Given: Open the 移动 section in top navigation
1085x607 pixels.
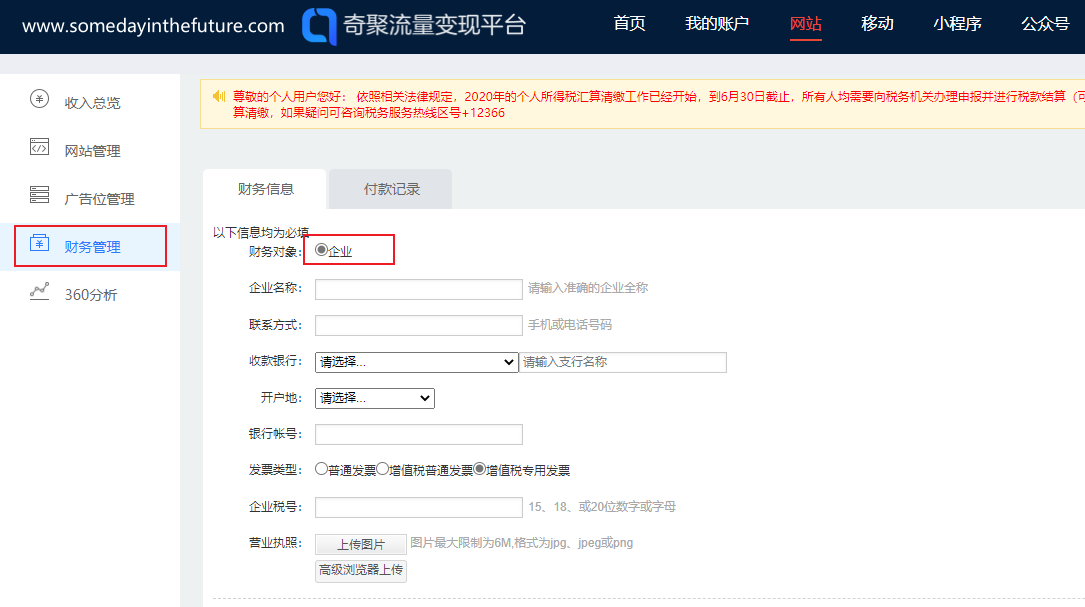Looking at the screenshot, I should point(877,23).
